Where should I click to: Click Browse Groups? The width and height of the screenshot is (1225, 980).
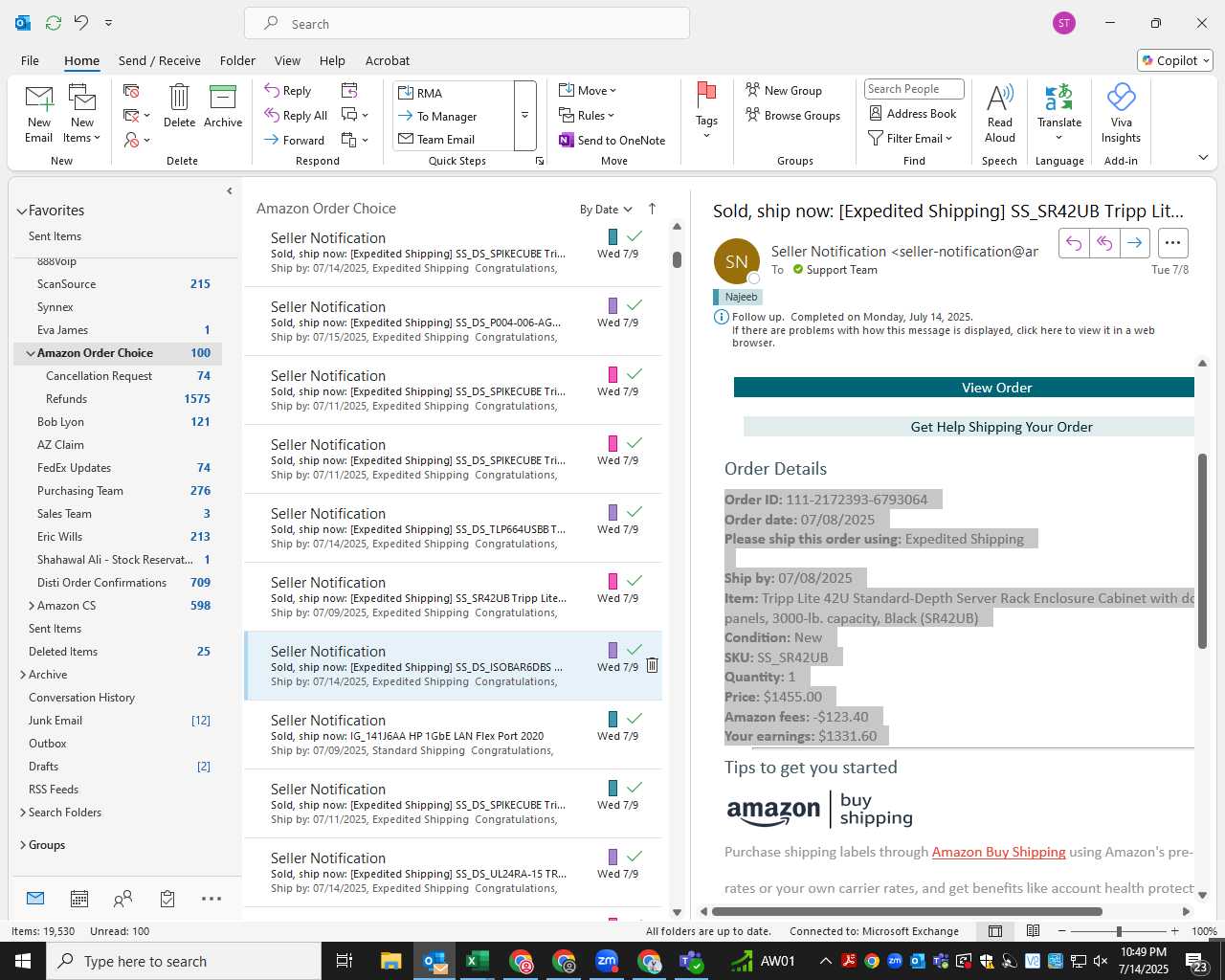click(x=792, y=116)
